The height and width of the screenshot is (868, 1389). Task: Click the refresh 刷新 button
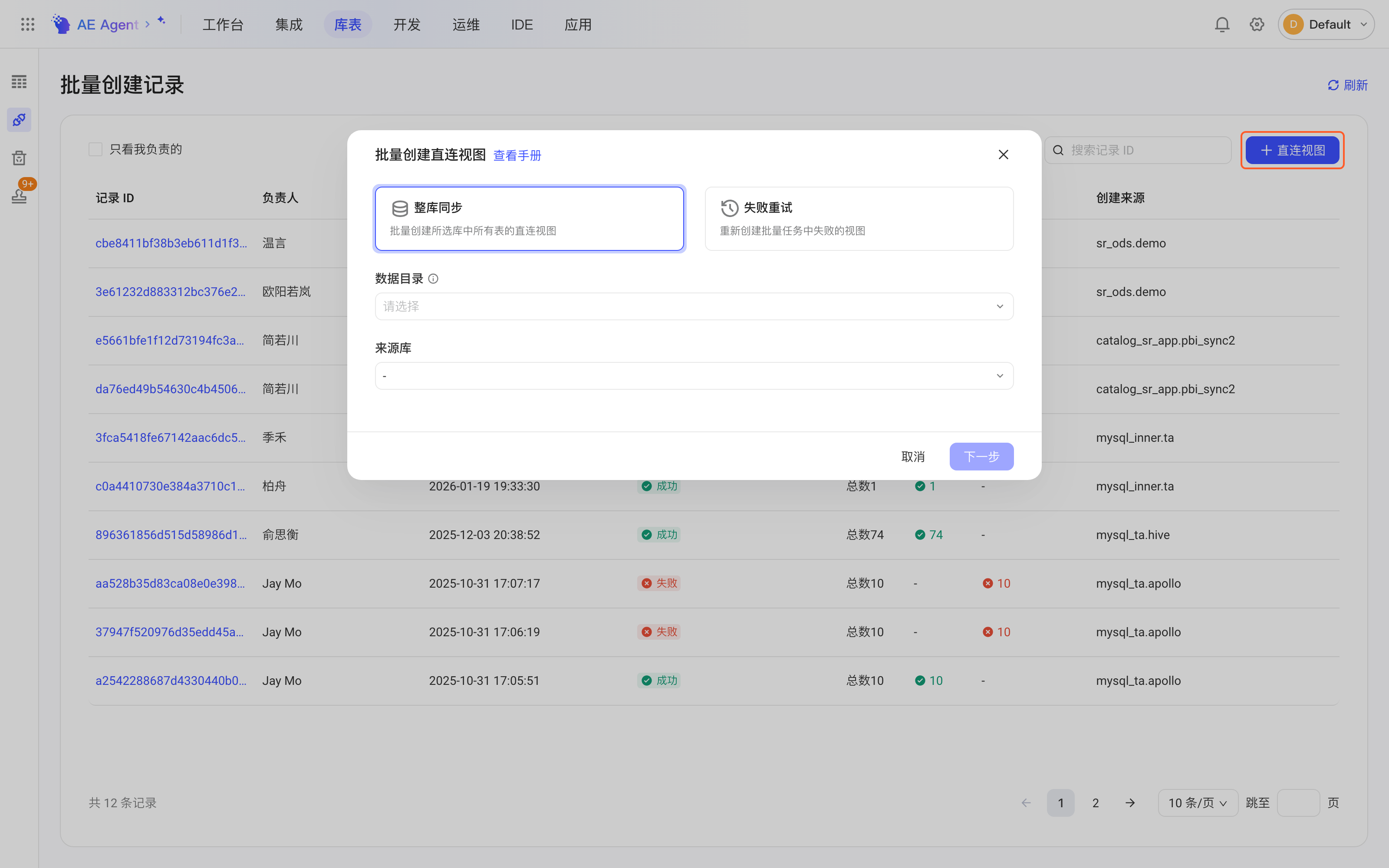tap(1348, 85)
